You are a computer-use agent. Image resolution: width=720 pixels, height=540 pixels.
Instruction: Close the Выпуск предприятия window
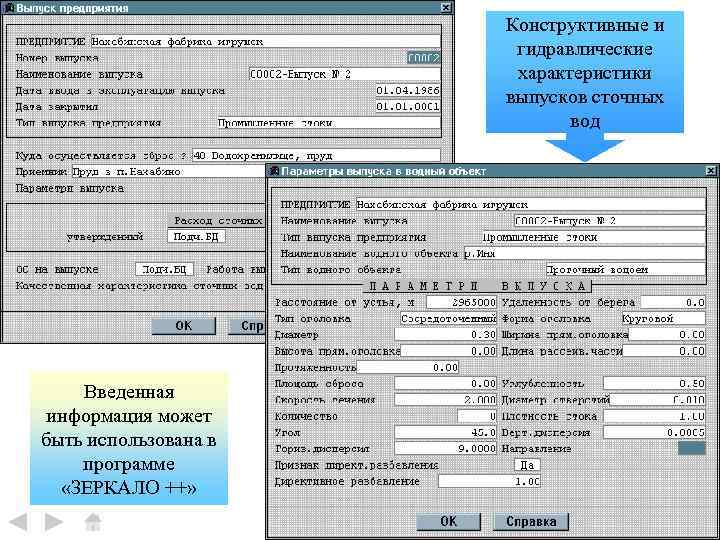446,8
